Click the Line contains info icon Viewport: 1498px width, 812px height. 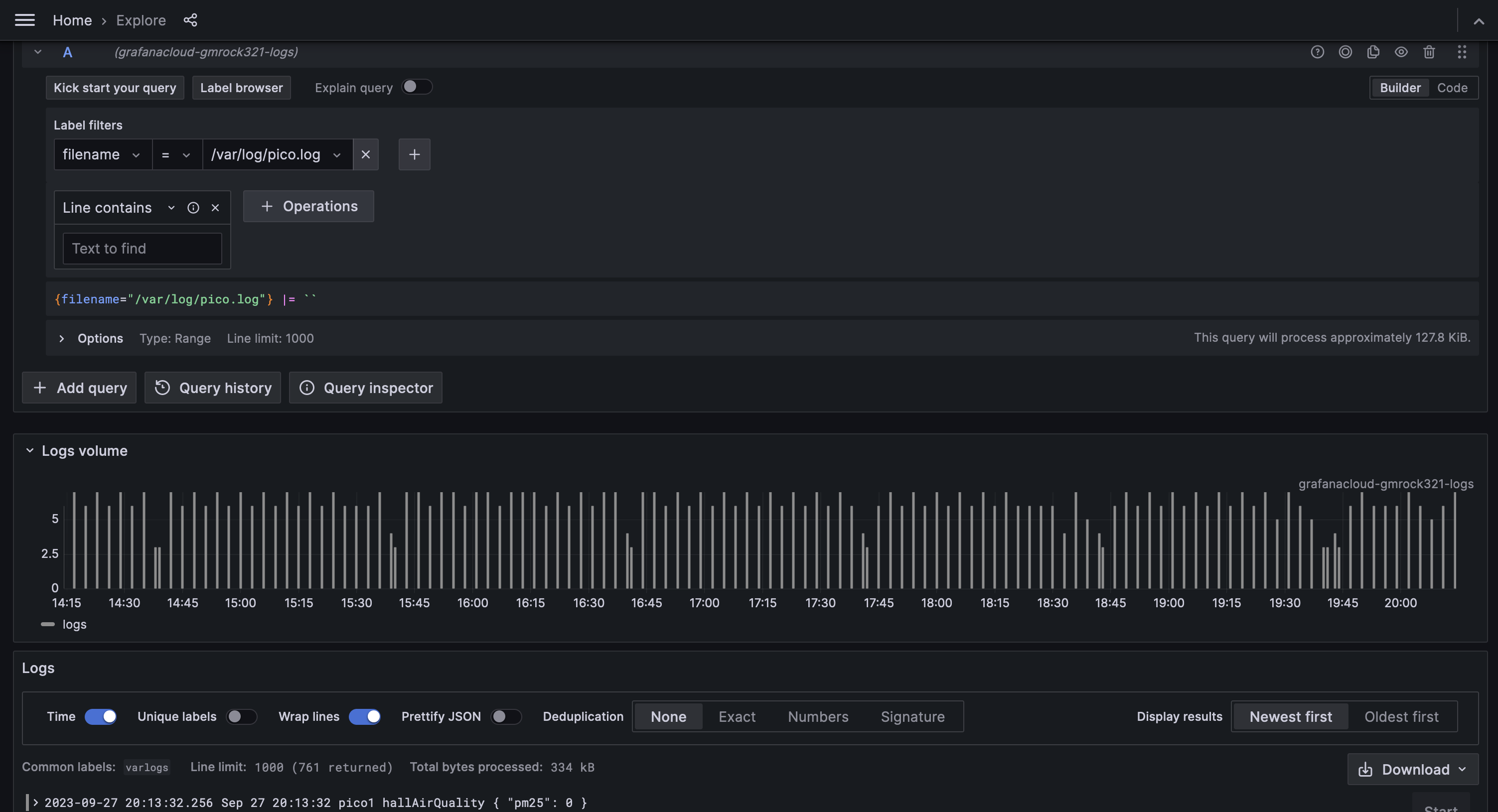(193, 208)
